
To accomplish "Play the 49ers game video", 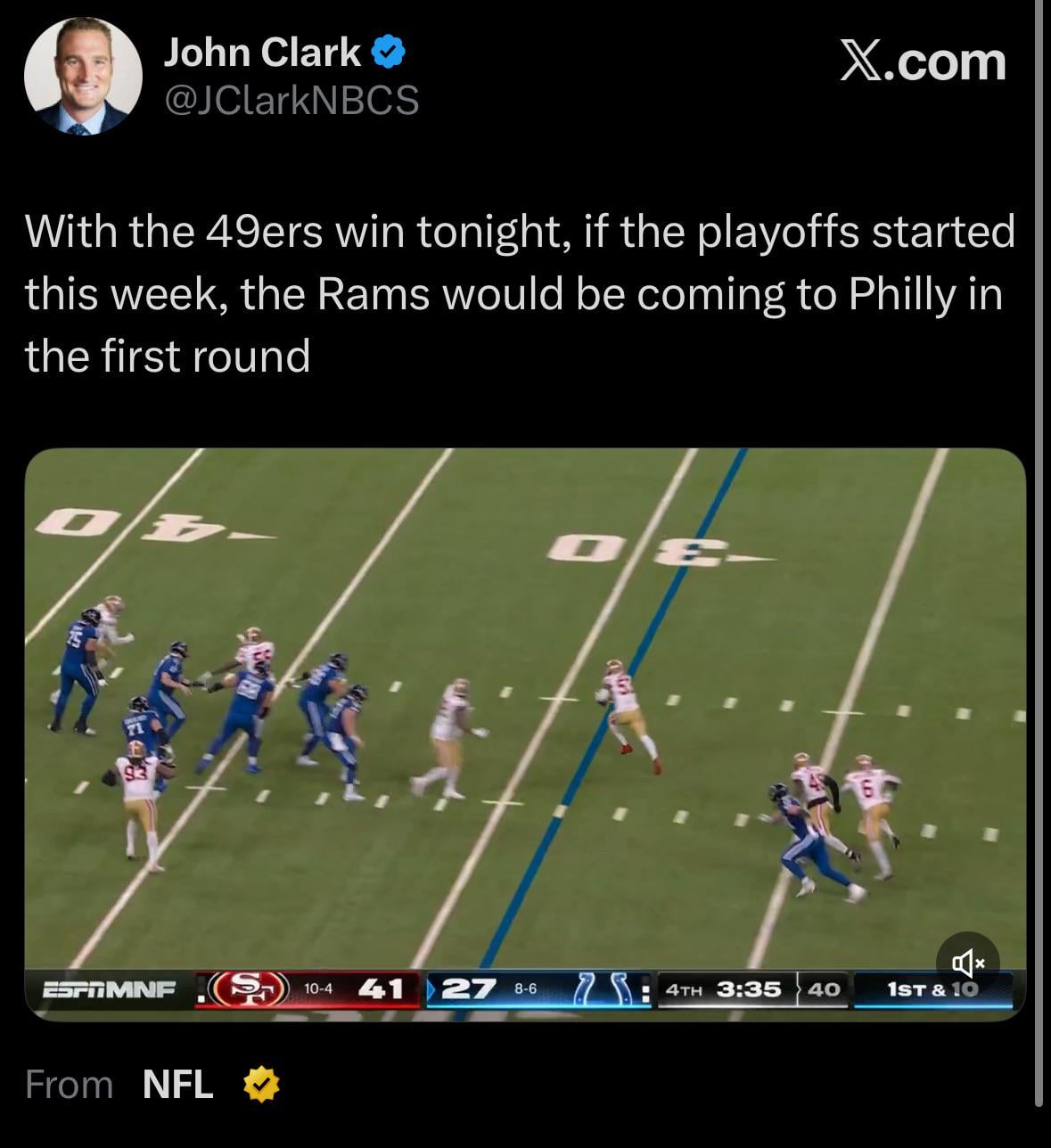I will (x=525, y=733).
